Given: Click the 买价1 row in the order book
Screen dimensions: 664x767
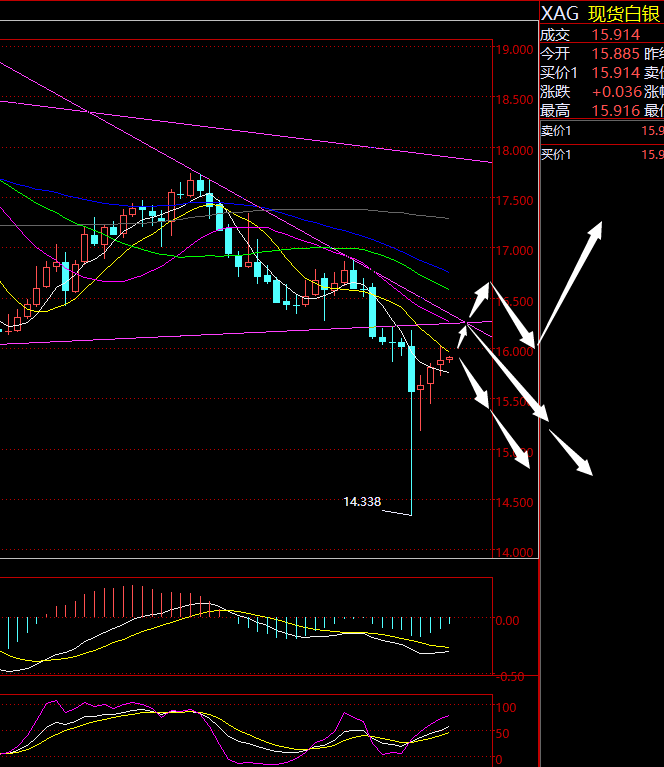Looking at the screenshot, I should pyautogui.click(x=602, y=155).
